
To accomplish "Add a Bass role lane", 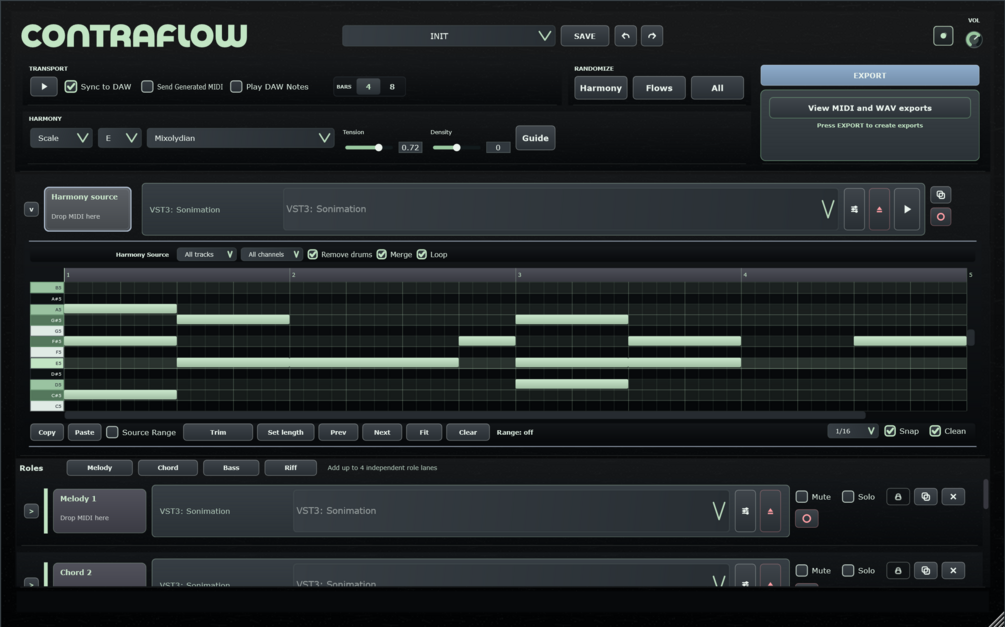I will point(231,468).
